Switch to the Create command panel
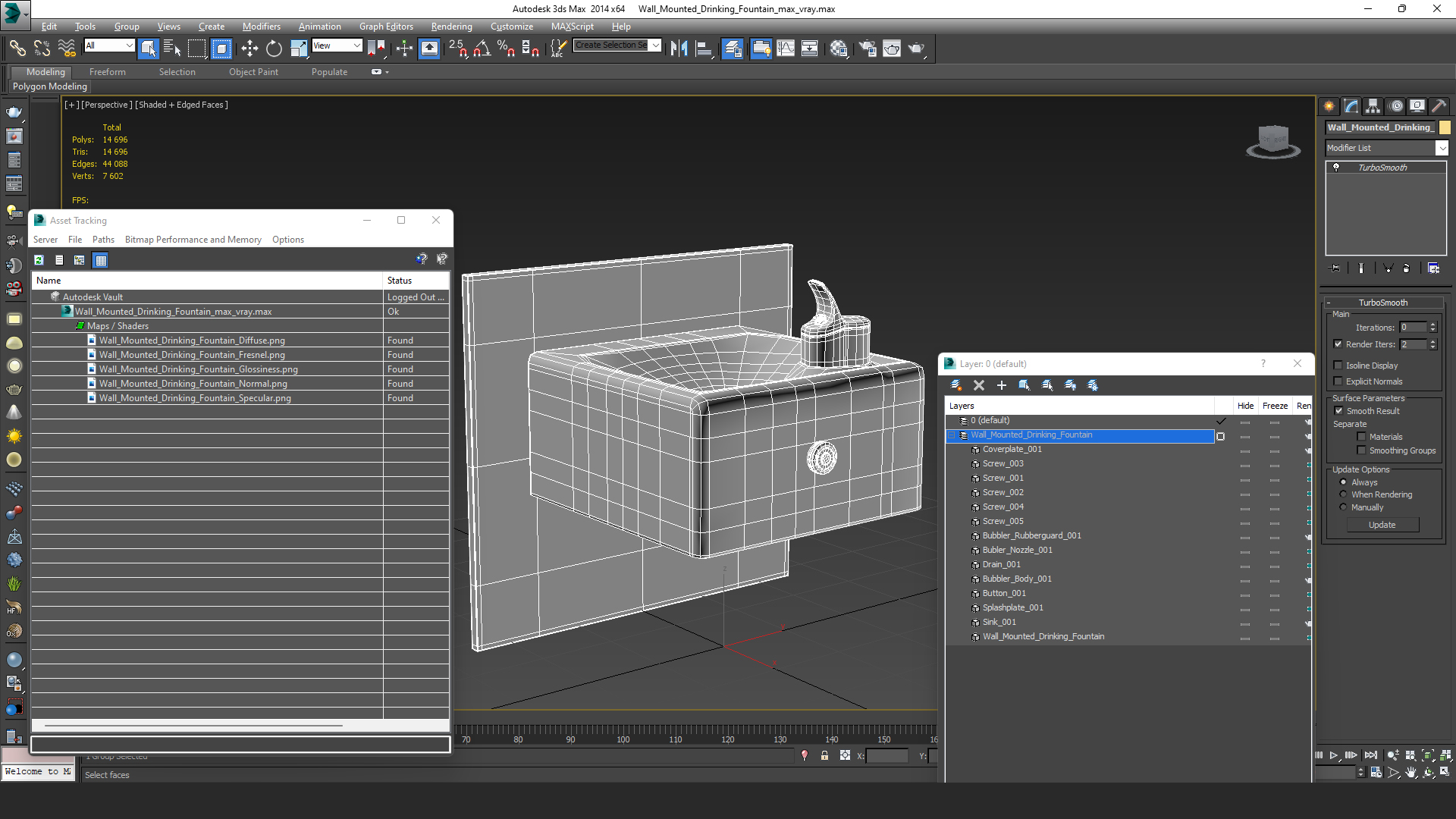This screenshot has width=1456, height=819. click(x=1329, y=106)
